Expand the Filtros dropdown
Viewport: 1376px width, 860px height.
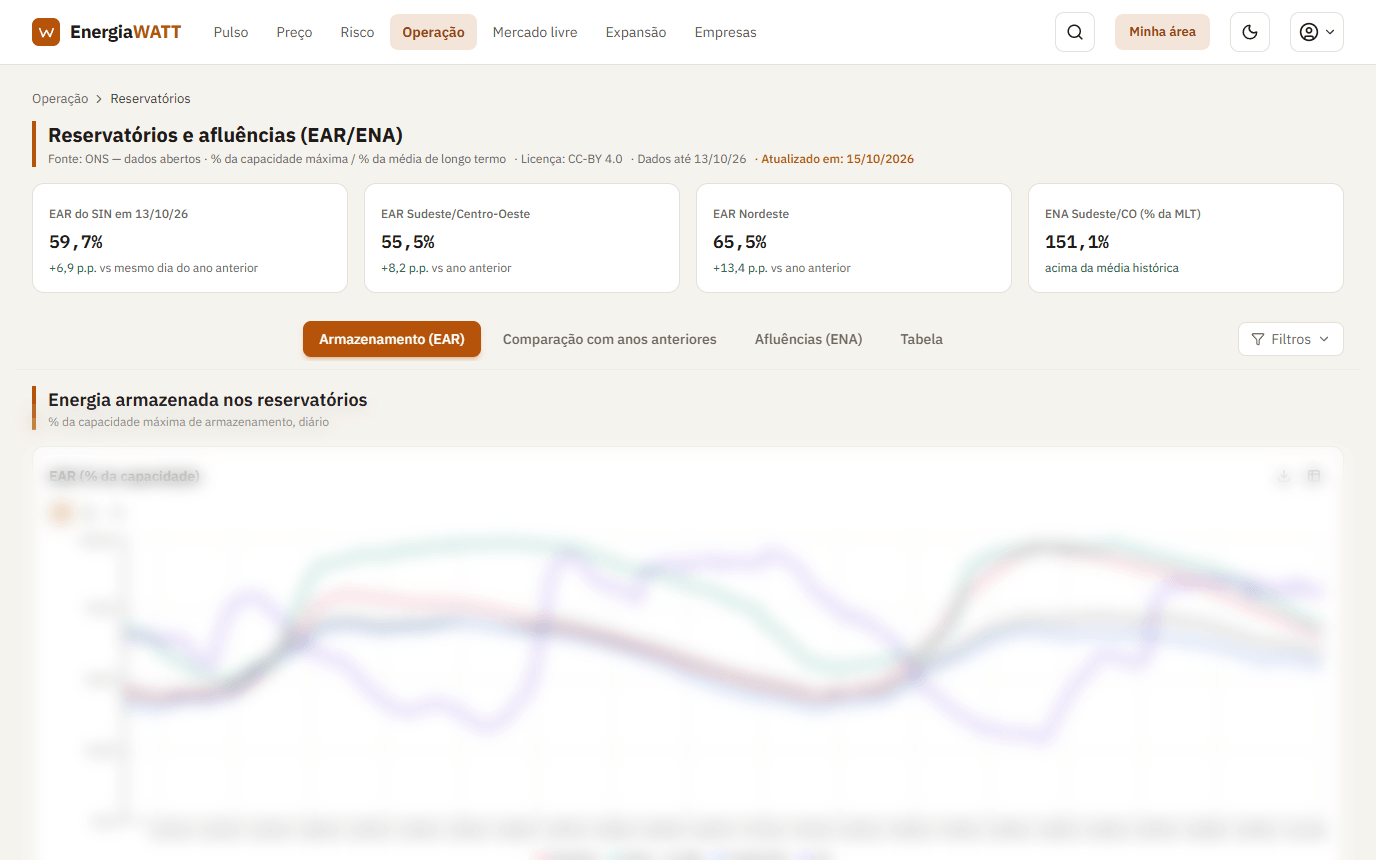click(x=1290, y=339)
